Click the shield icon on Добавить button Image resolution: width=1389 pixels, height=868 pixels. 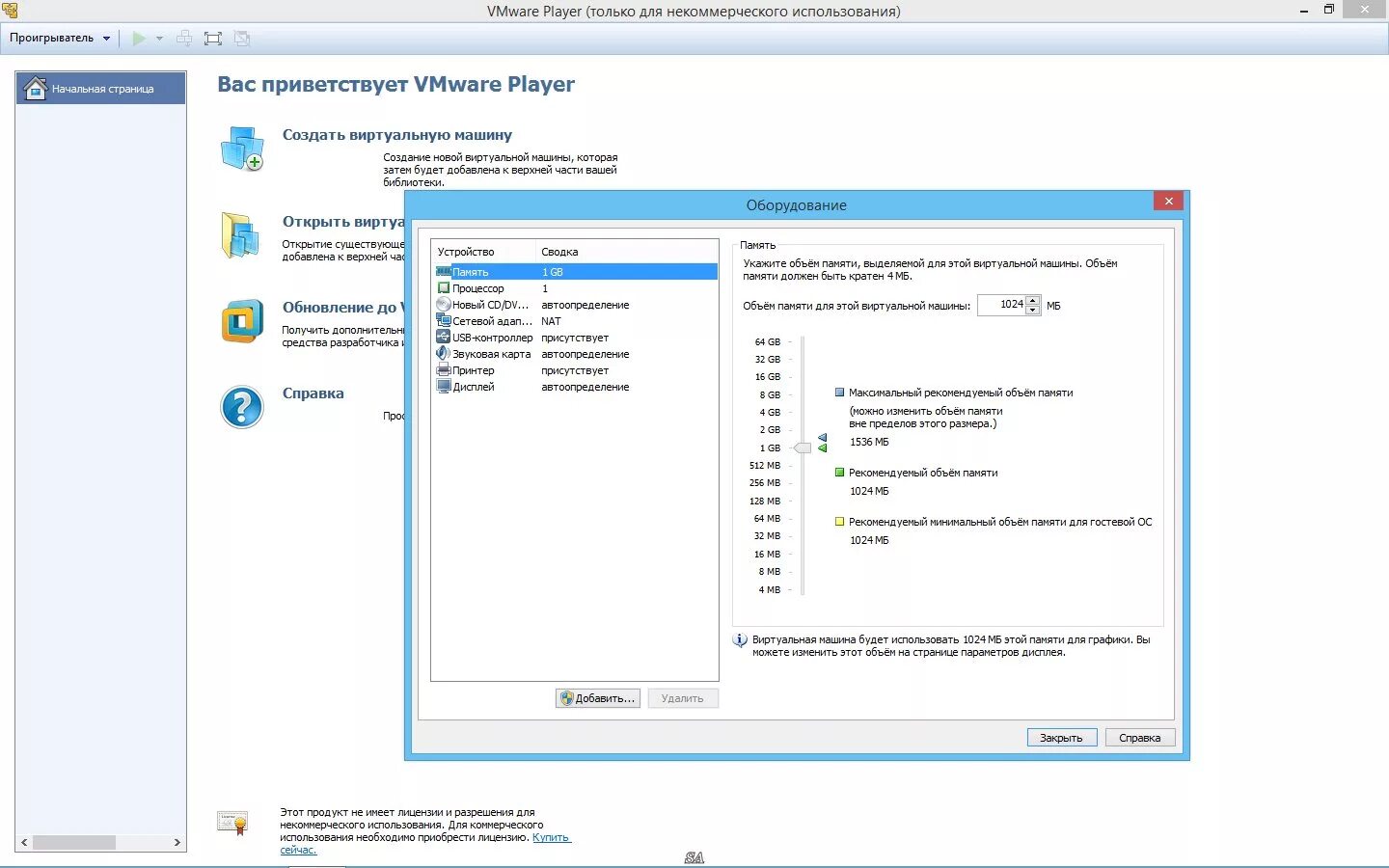pyautogui.click(x=567, y=698)
